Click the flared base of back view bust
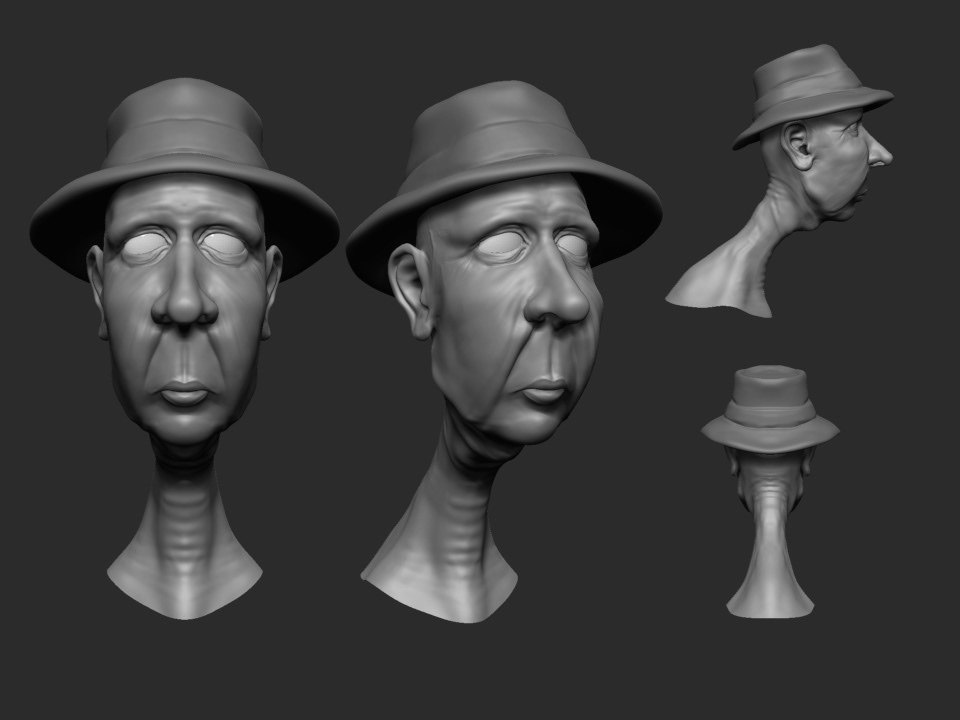 click(x=770, y=598)
